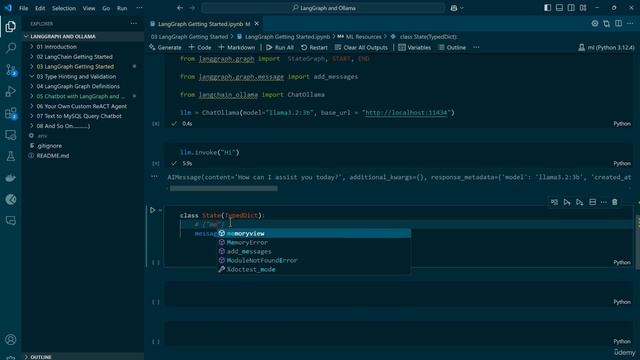Click Execute Above Cells icon in the cell toolbar
The image size is (640, 360).
click(567, 202)
